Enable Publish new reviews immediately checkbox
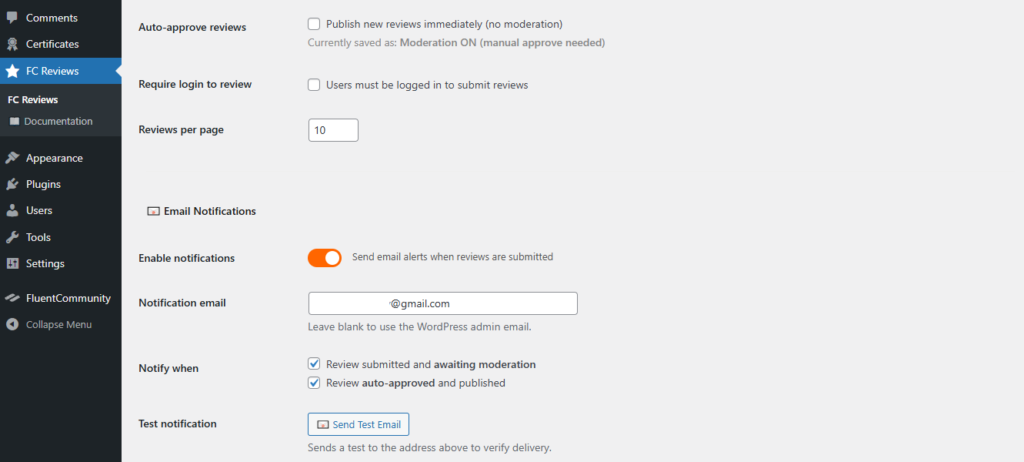1024x462 pixels. 314,24
